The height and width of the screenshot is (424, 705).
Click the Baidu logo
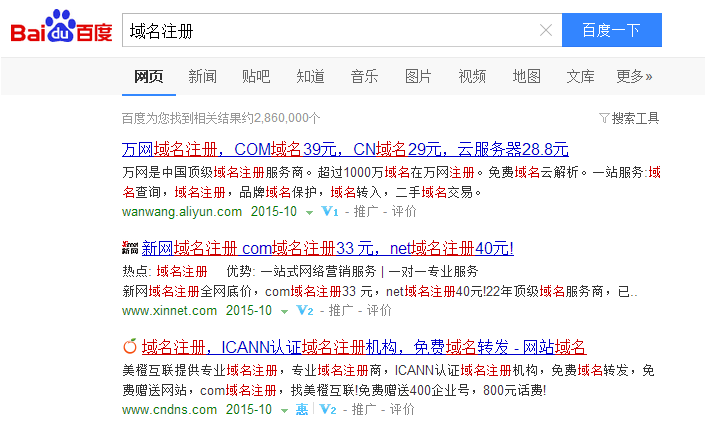[62, 27]
